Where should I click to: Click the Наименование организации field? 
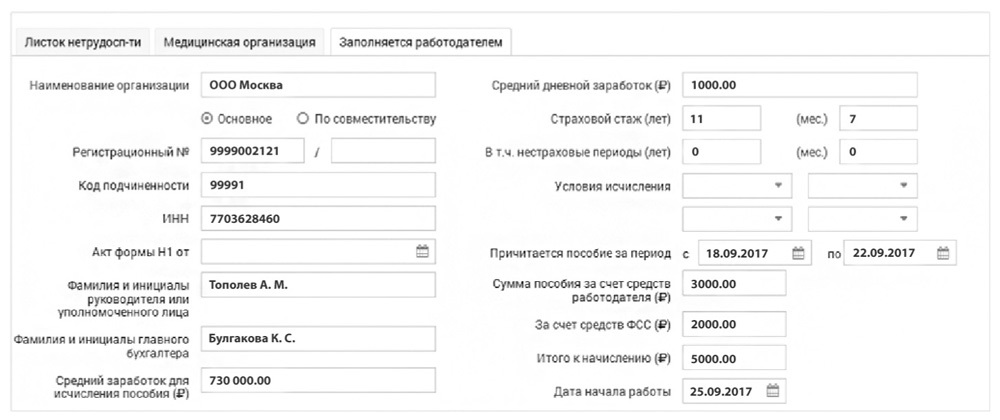point(319,85)
